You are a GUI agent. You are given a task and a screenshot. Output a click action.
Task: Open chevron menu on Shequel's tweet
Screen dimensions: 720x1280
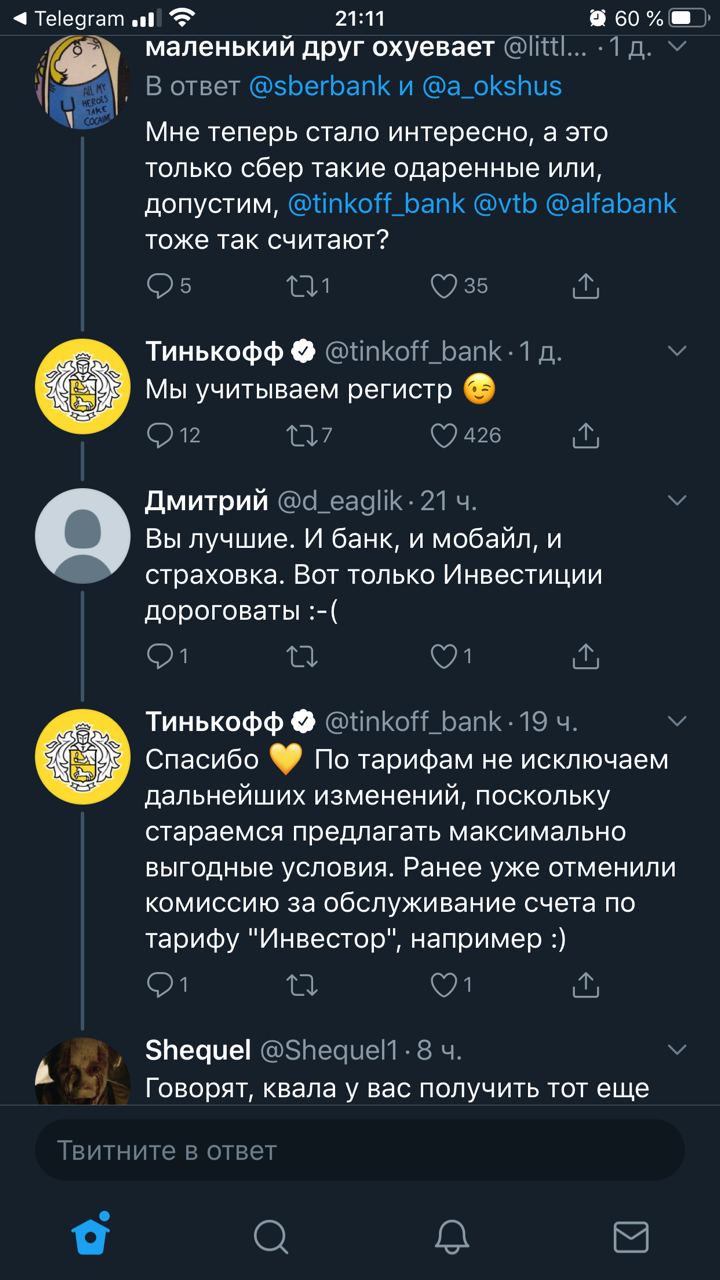pyautogui.click(x=677, y=1049)
